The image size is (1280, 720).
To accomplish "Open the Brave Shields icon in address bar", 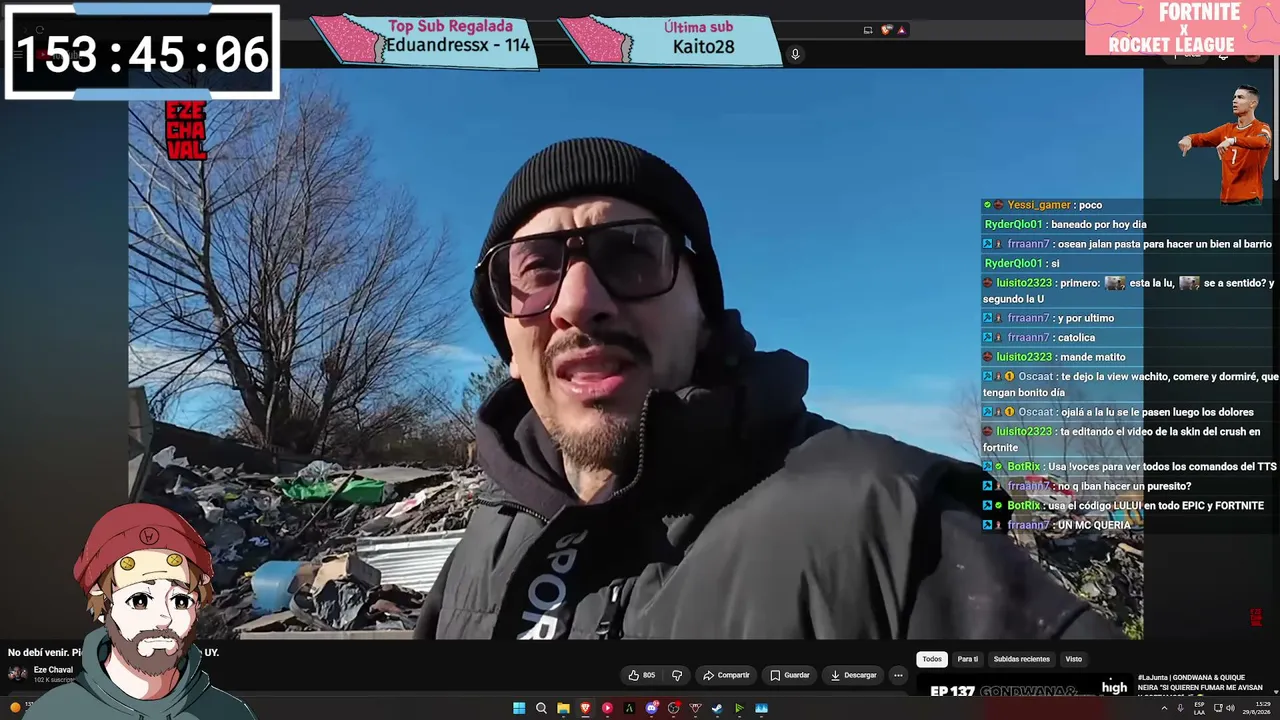I will click(885, 30).
